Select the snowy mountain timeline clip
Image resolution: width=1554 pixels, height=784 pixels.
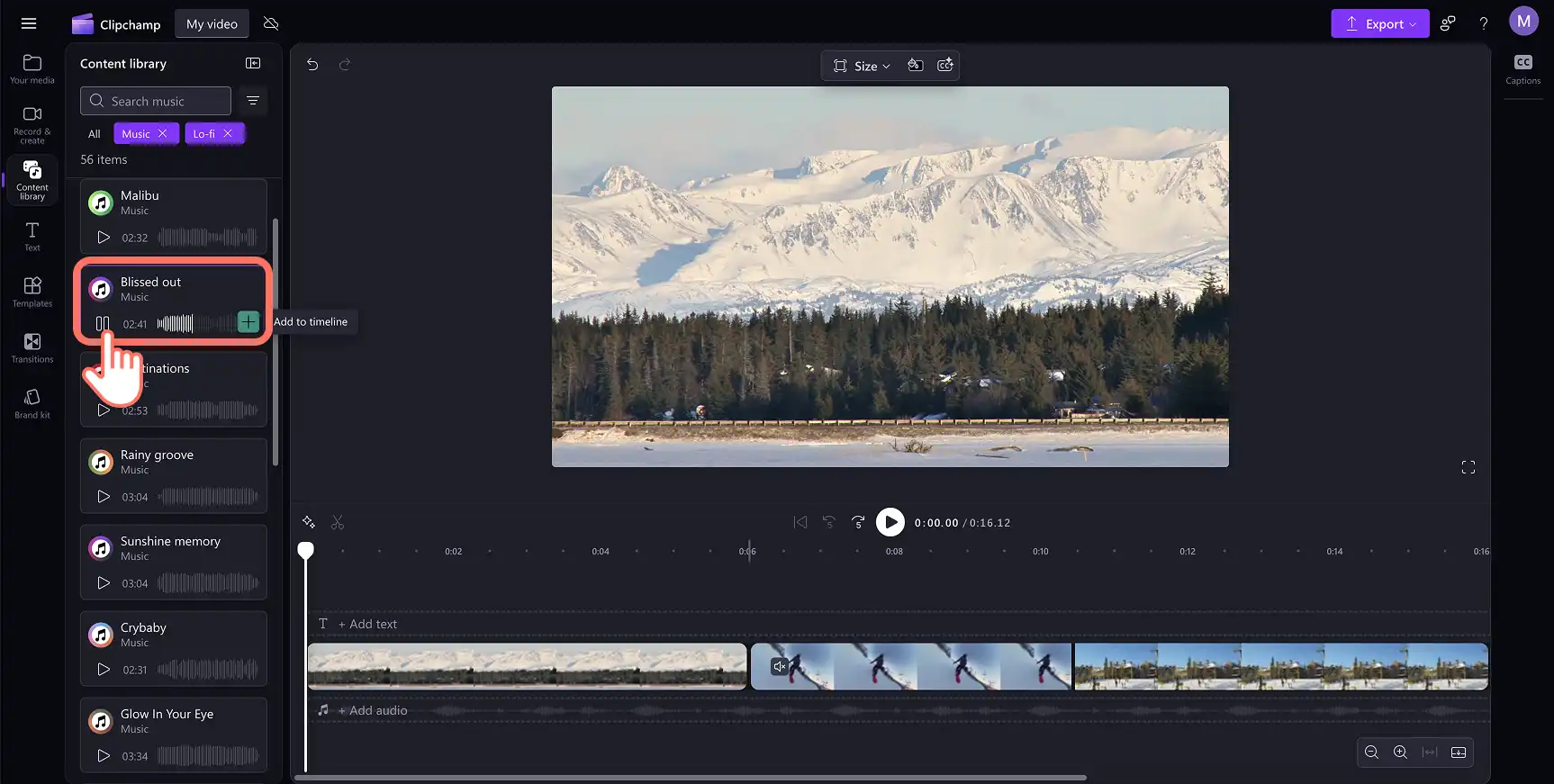point(528,666)
